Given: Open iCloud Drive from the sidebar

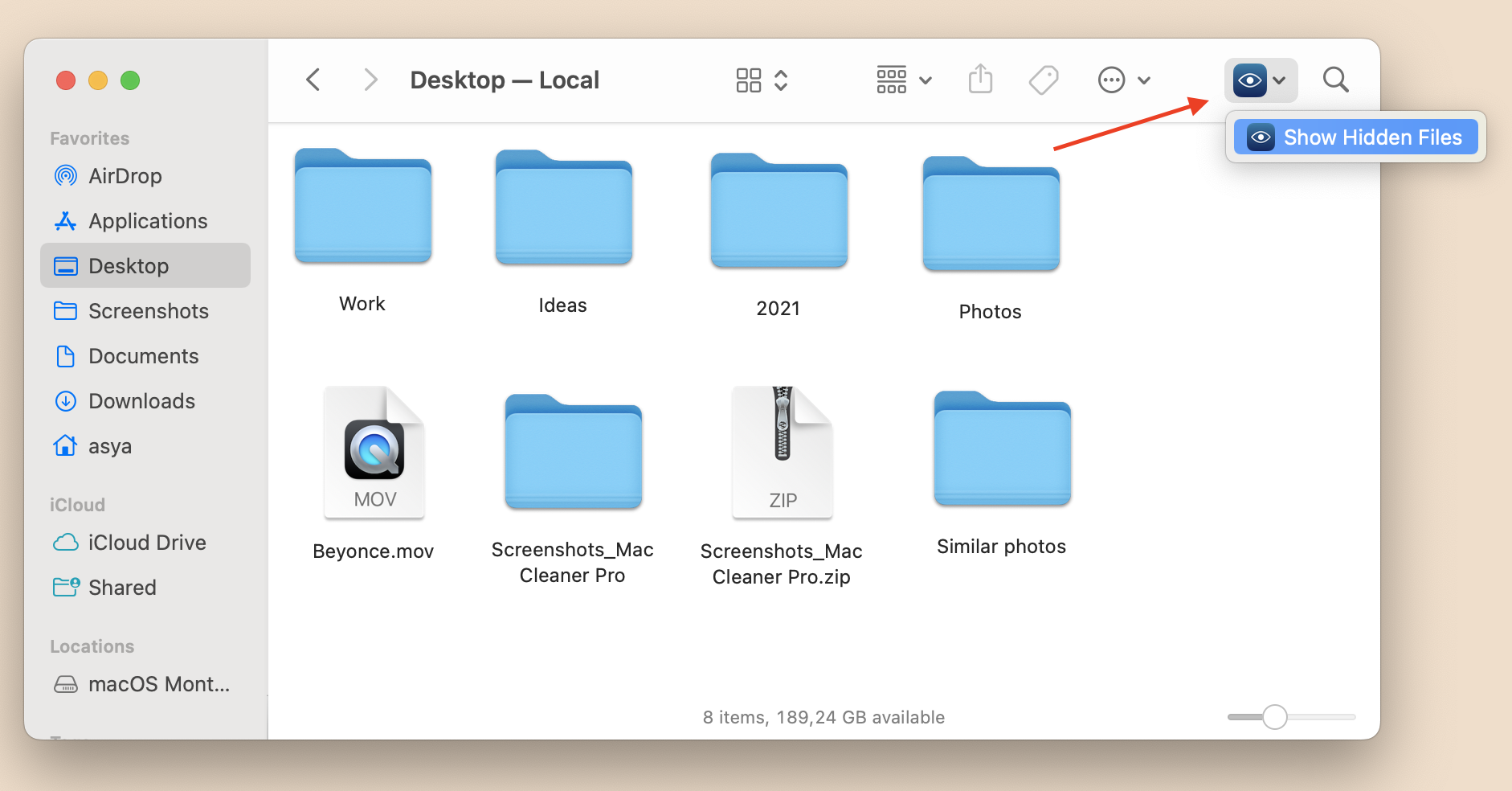Looking at the screenshot, I should pos(147,542).
